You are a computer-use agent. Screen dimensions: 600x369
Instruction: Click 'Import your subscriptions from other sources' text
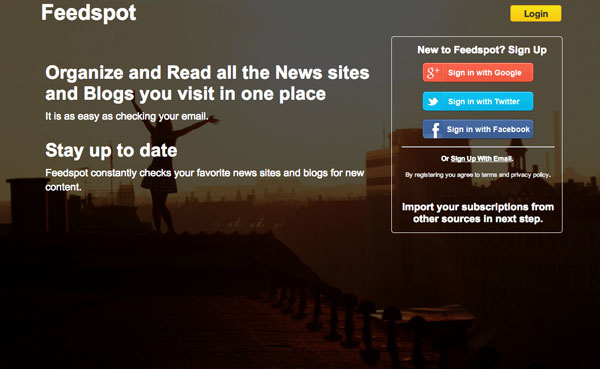coord(478,213)
